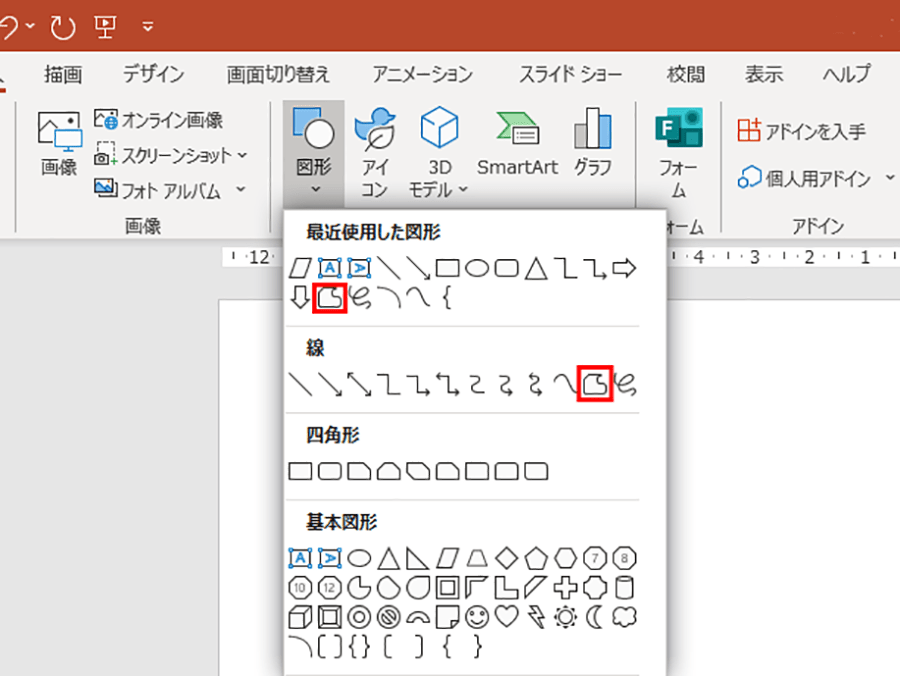900x676 pixels.
Task: Select the cube shape in 基本図形
Action: tap(300, 617)
